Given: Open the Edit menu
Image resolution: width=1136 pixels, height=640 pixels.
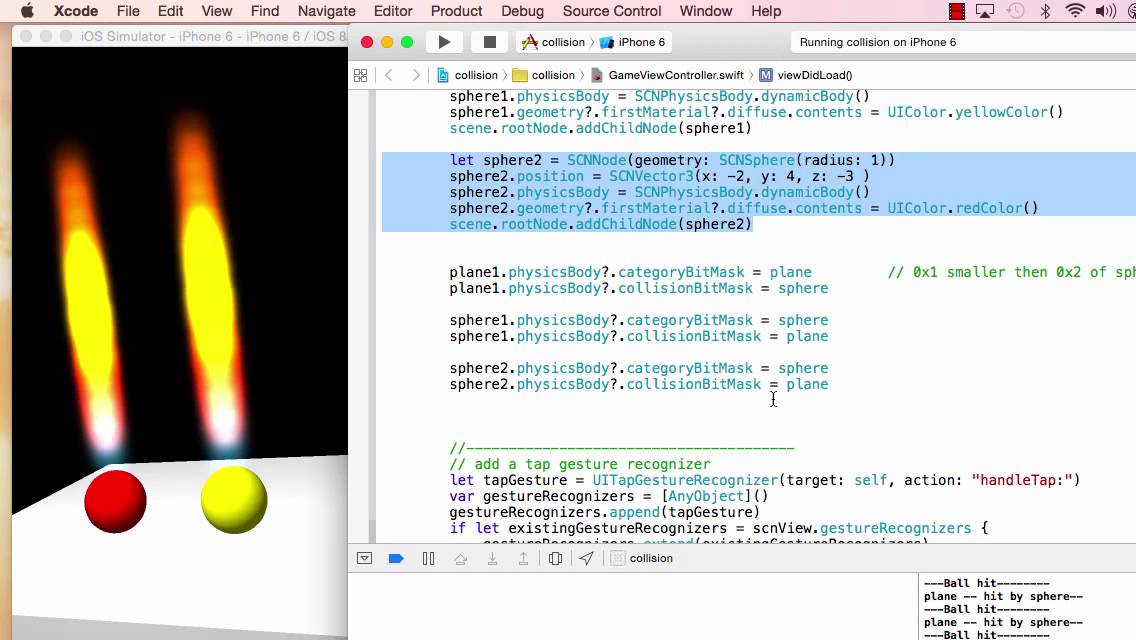Looking at the screenshot, I should pos(170,11).
